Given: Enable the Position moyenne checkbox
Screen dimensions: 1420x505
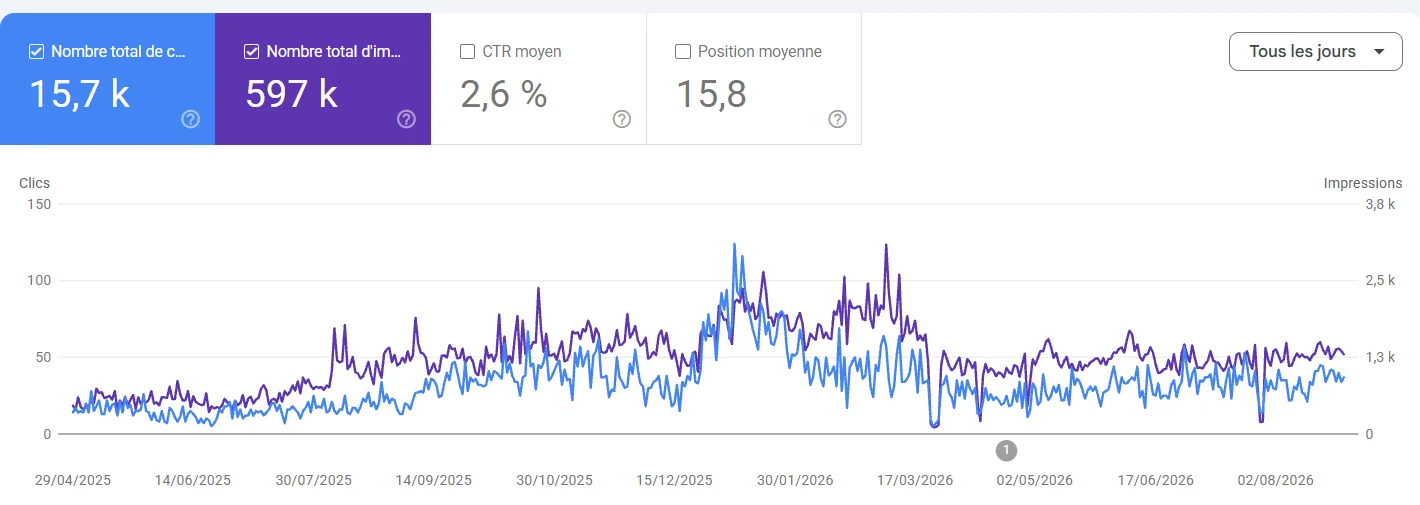Looking at the screenshot, I should [683, 52].
